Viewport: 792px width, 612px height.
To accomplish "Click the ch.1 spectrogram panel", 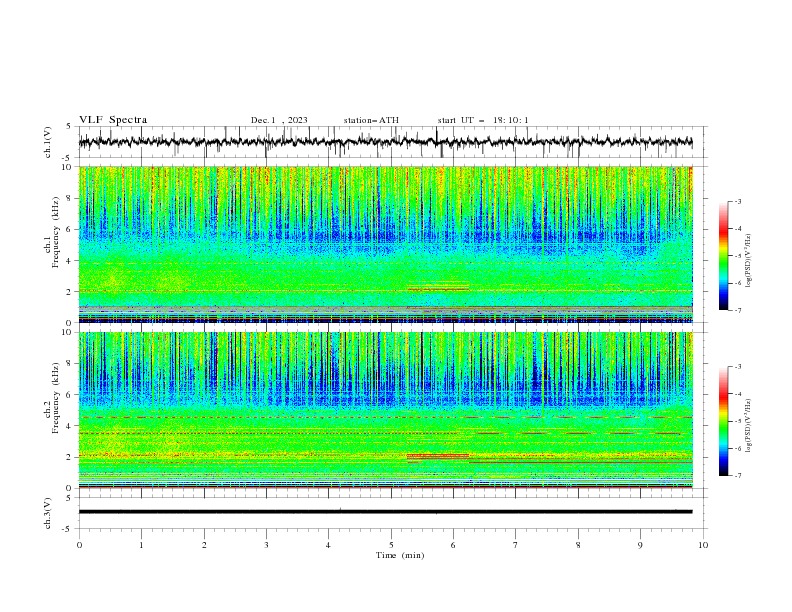I will click(385, 244).
